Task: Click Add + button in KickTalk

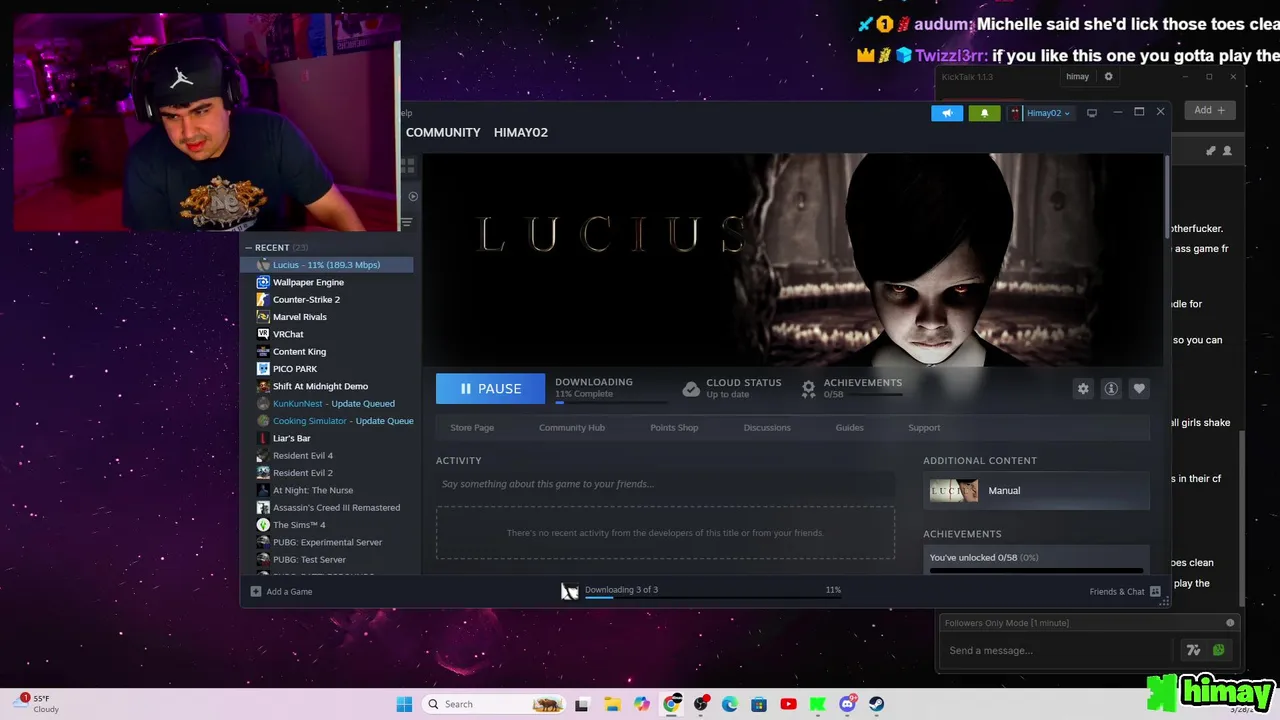Action: point(1209,110)
